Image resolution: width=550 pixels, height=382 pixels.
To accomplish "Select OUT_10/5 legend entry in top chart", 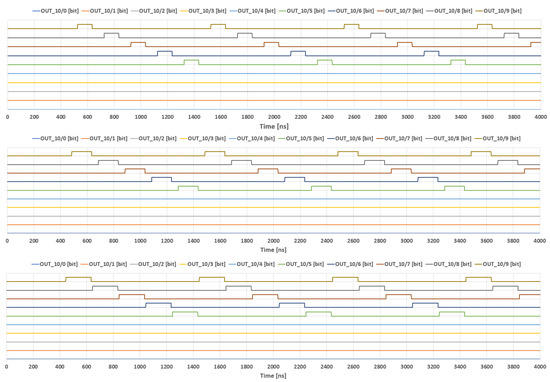I will (301, 11).
